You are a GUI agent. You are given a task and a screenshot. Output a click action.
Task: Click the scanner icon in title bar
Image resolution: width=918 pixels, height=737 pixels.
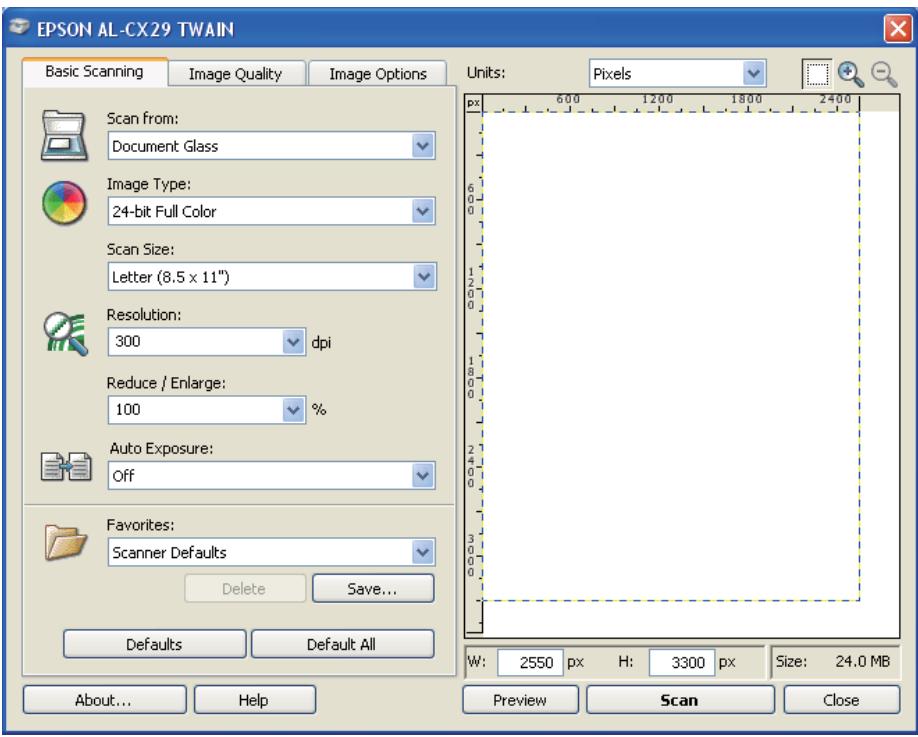pos(19,28)
